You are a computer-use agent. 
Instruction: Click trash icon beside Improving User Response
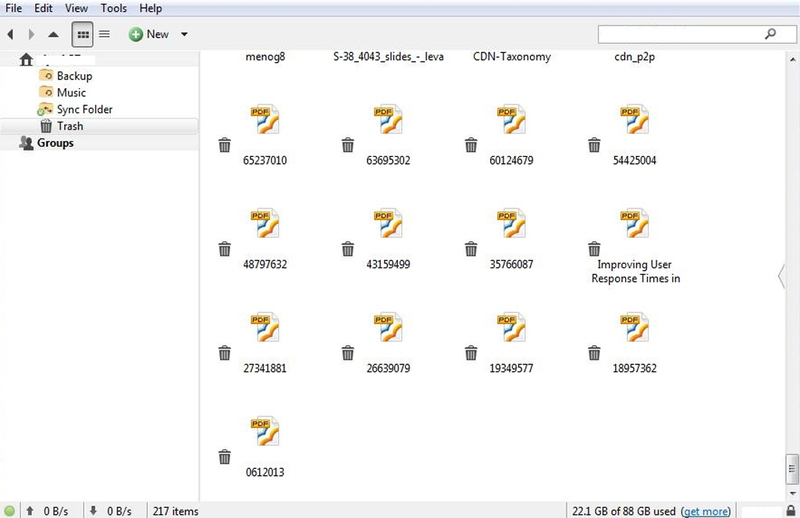594,249
